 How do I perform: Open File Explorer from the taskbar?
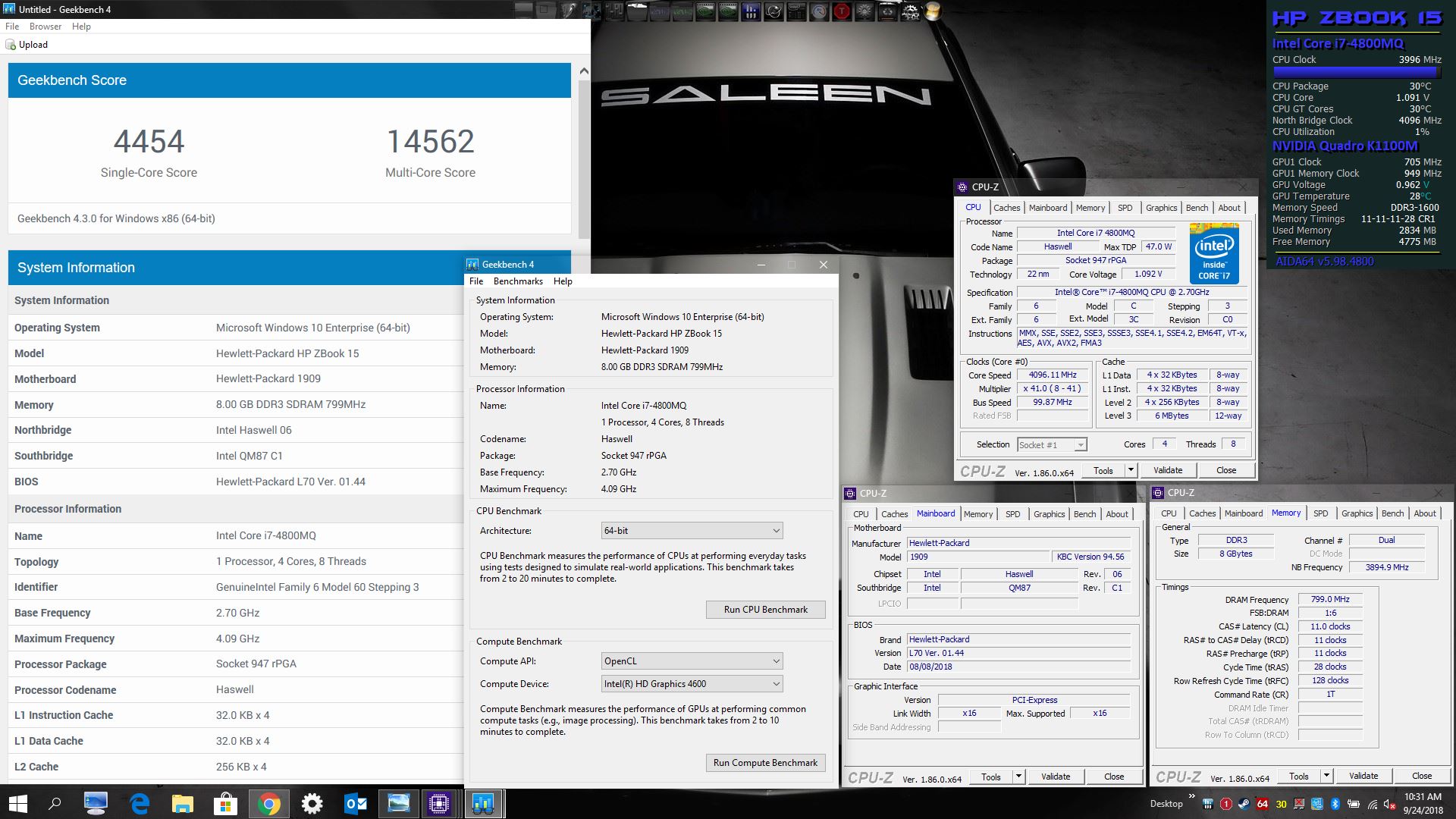182,804
